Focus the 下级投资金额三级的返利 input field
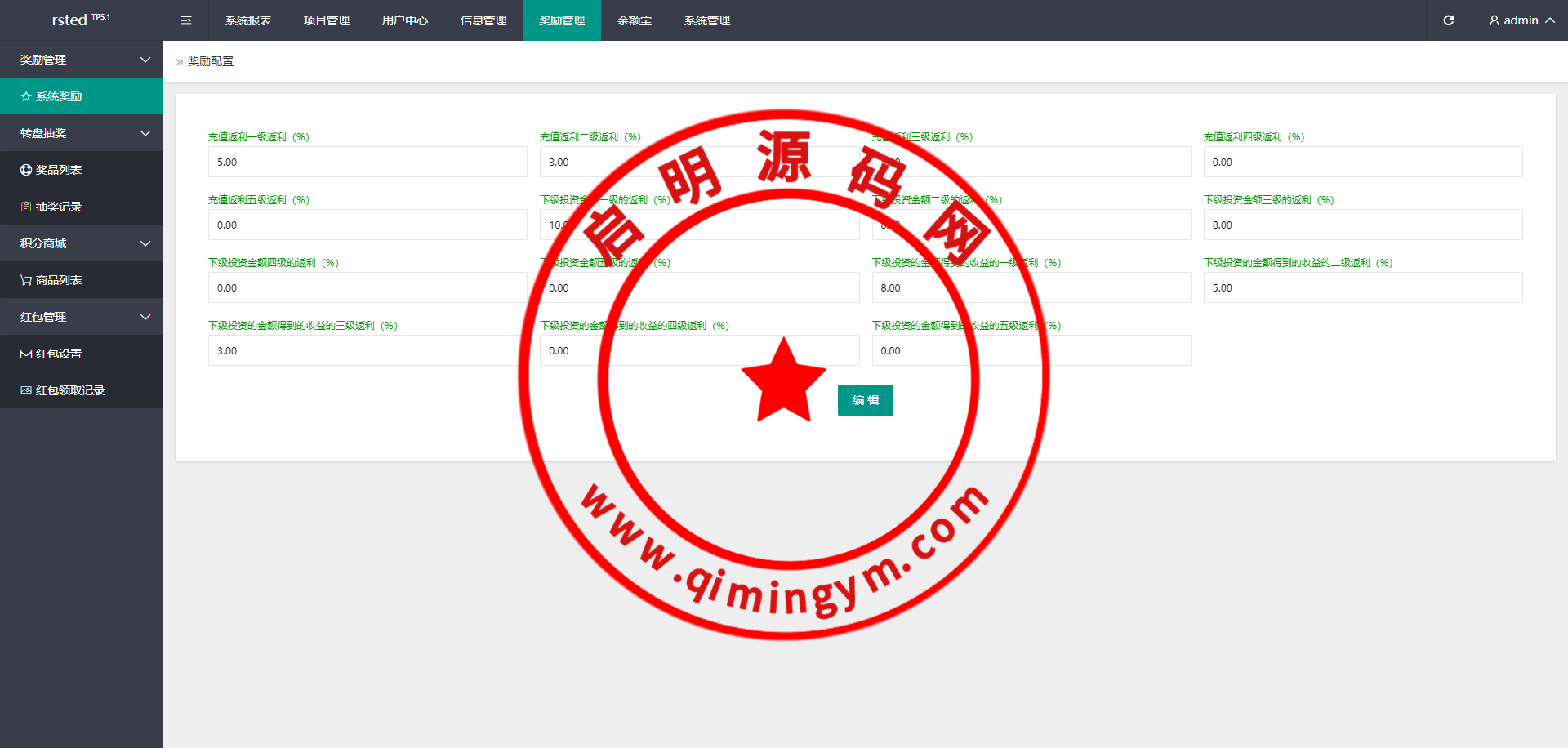The width and height of the screenshot is (1568, 748). [1362, 225]
